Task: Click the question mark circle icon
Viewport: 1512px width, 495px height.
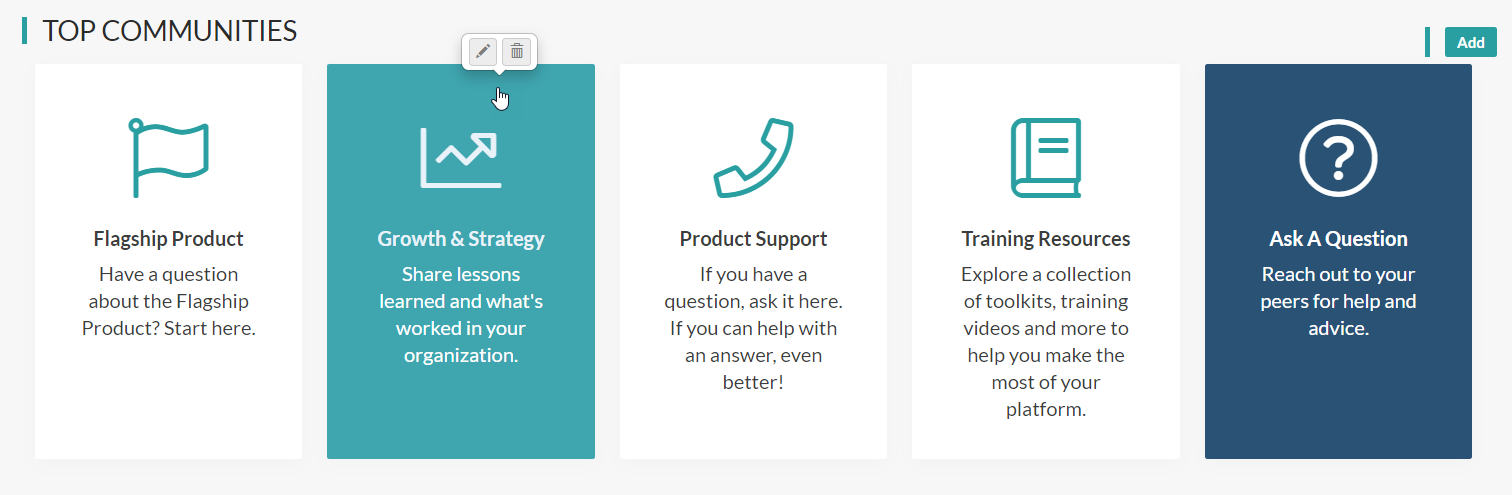Action: [x=1338, y=157]
